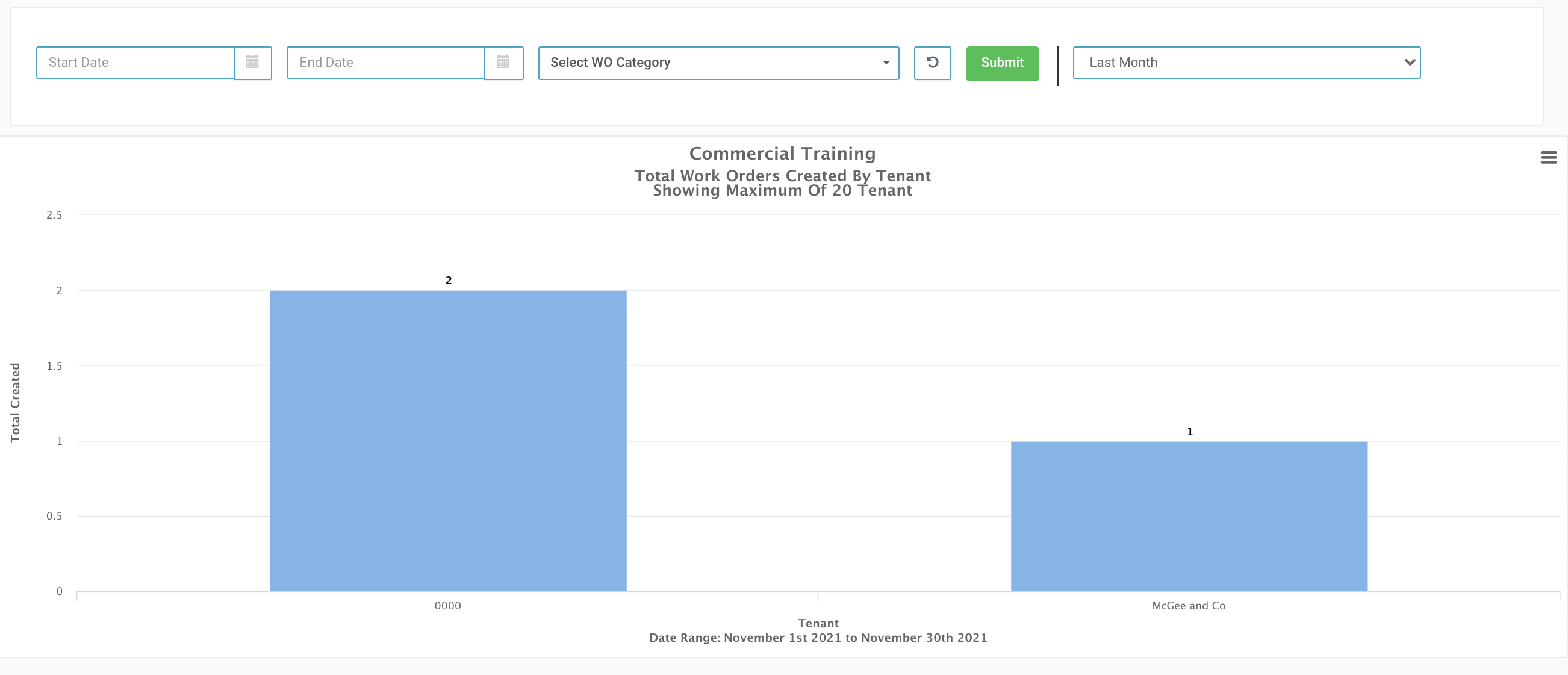Image resolution: width=1568 pixels, height=675 pixels.
Task: Click the Last Month dropdown chevron arrow
Action: click(x=1409, y=62)
